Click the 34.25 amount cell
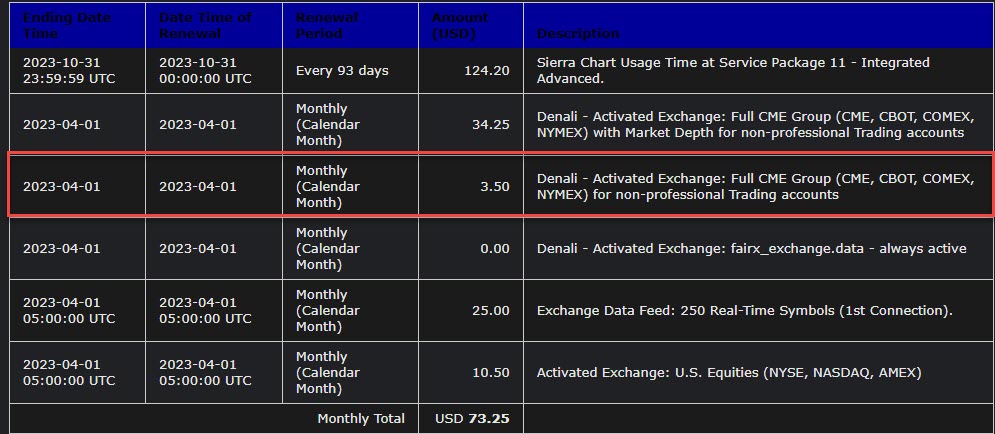This screenshot has width=995, height=434. pyautogui.click(x=491, y=124)
